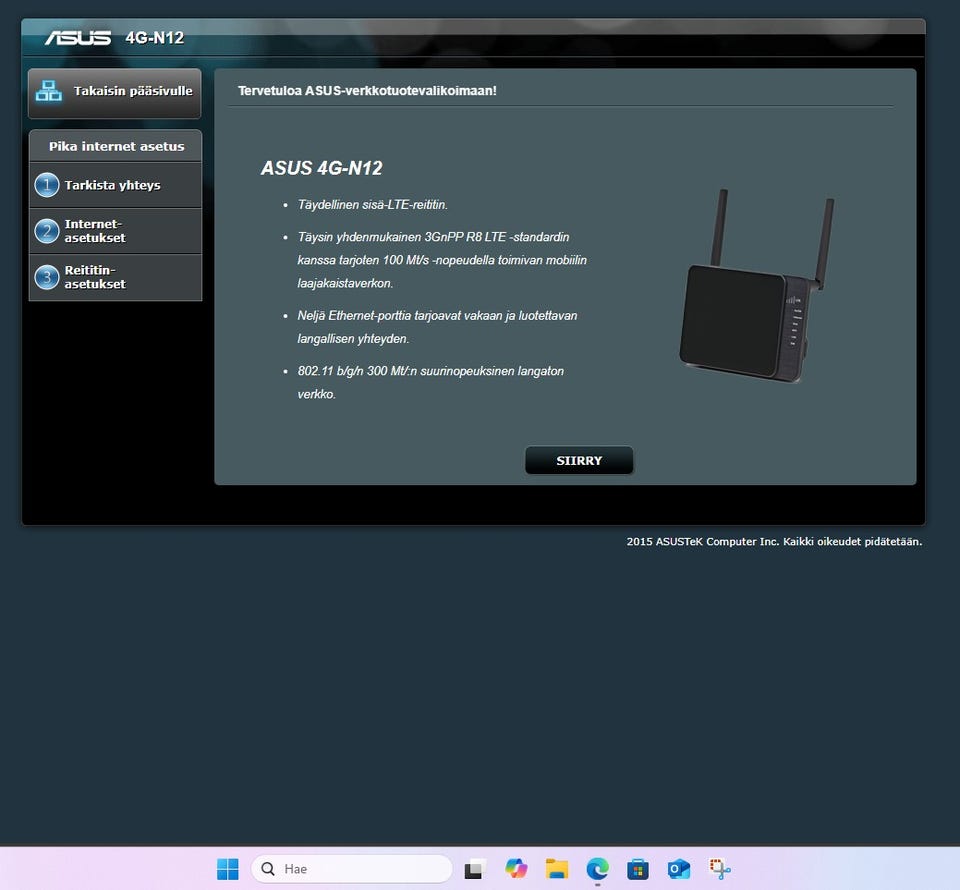Screen dimensions: 960x890
Task: Click the number 3 step circle icon
Action: pyautogui.click(x=47, y=277)
